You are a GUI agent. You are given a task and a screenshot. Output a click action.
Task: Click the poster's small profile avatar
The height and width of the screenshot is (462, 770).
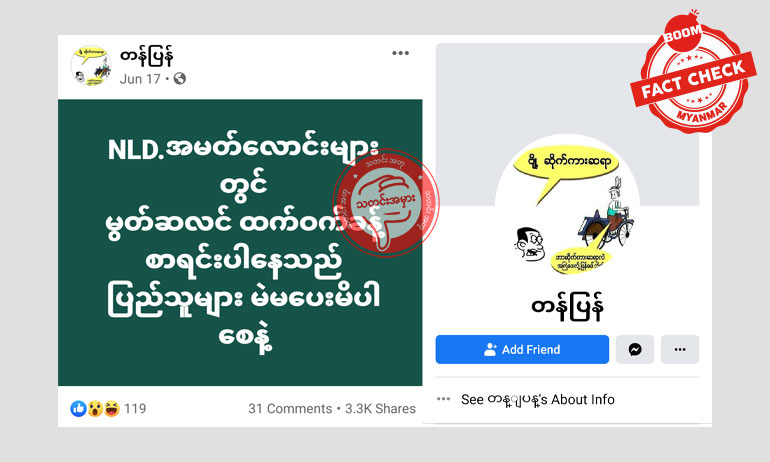coord(91,66)
